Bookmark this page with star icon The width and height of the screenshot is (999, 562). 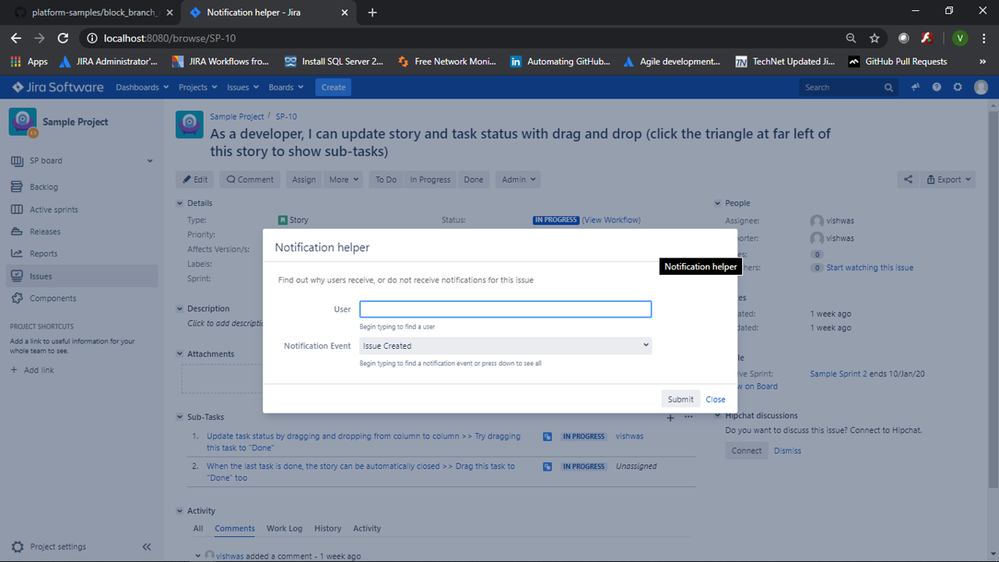874,38
